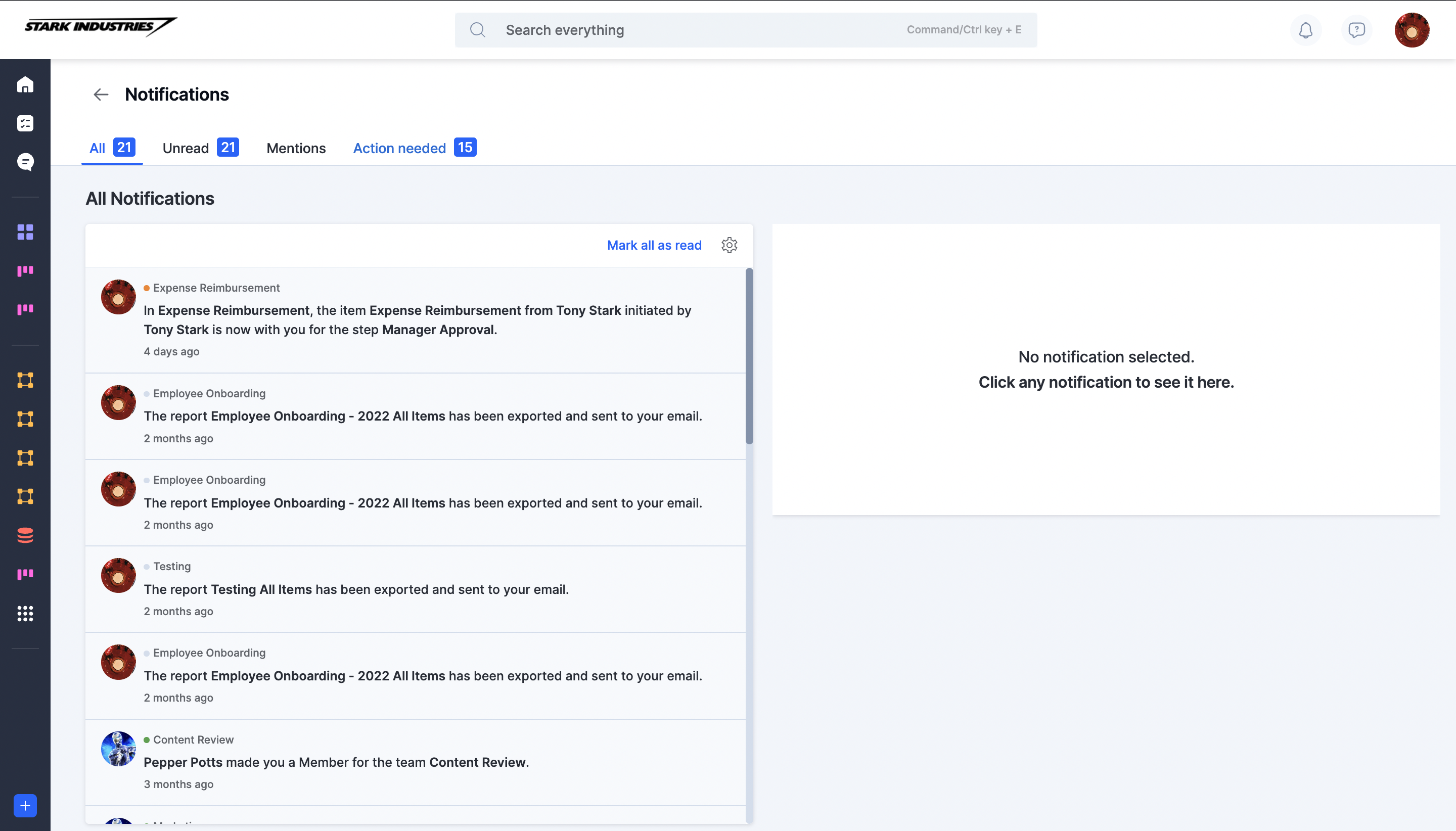Click the Testing category label
This screenshot has width=1456, height=831.
coord(172,566)
